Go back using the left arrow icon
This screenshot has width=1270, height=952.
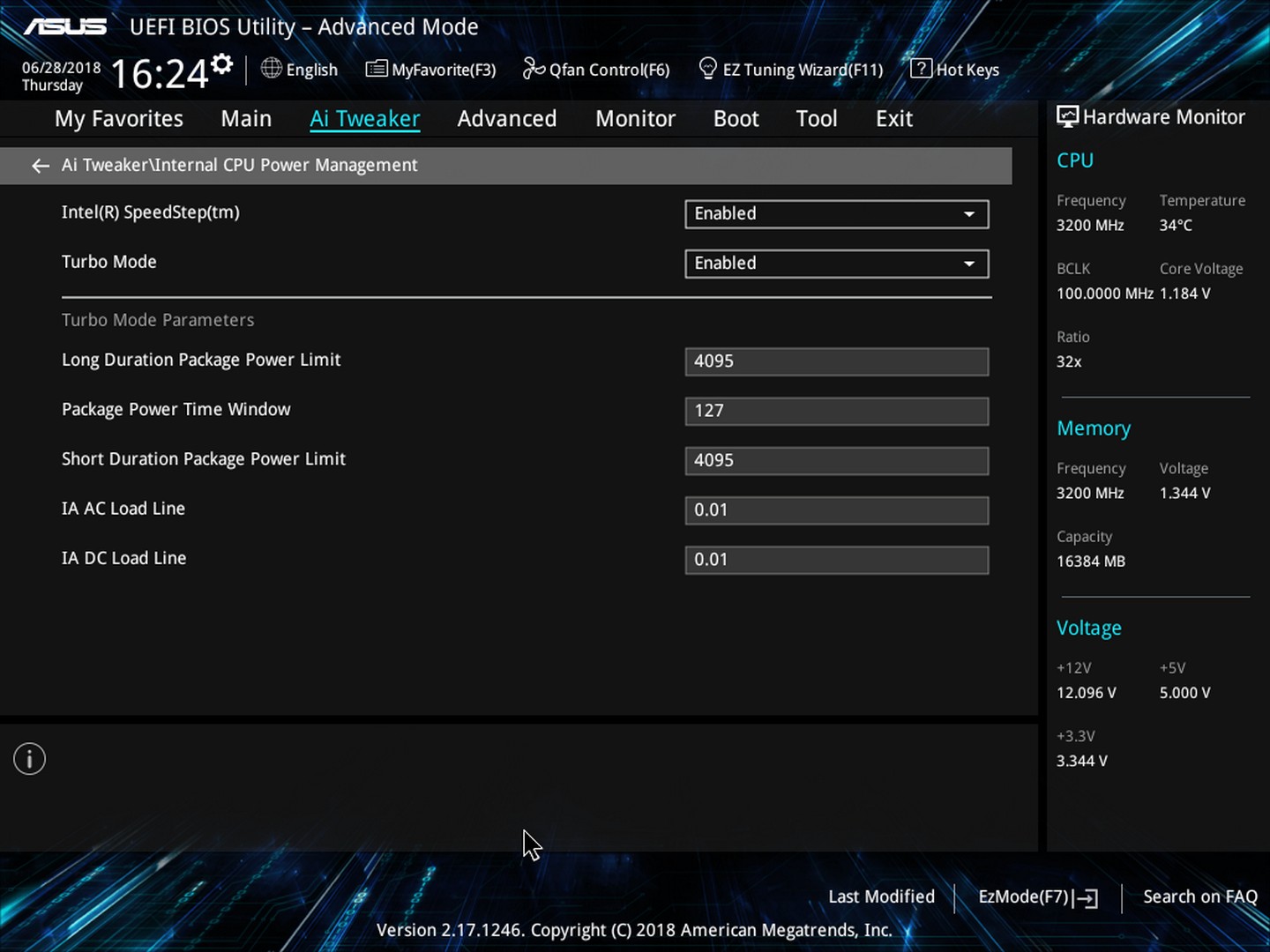tap(41, 166)
